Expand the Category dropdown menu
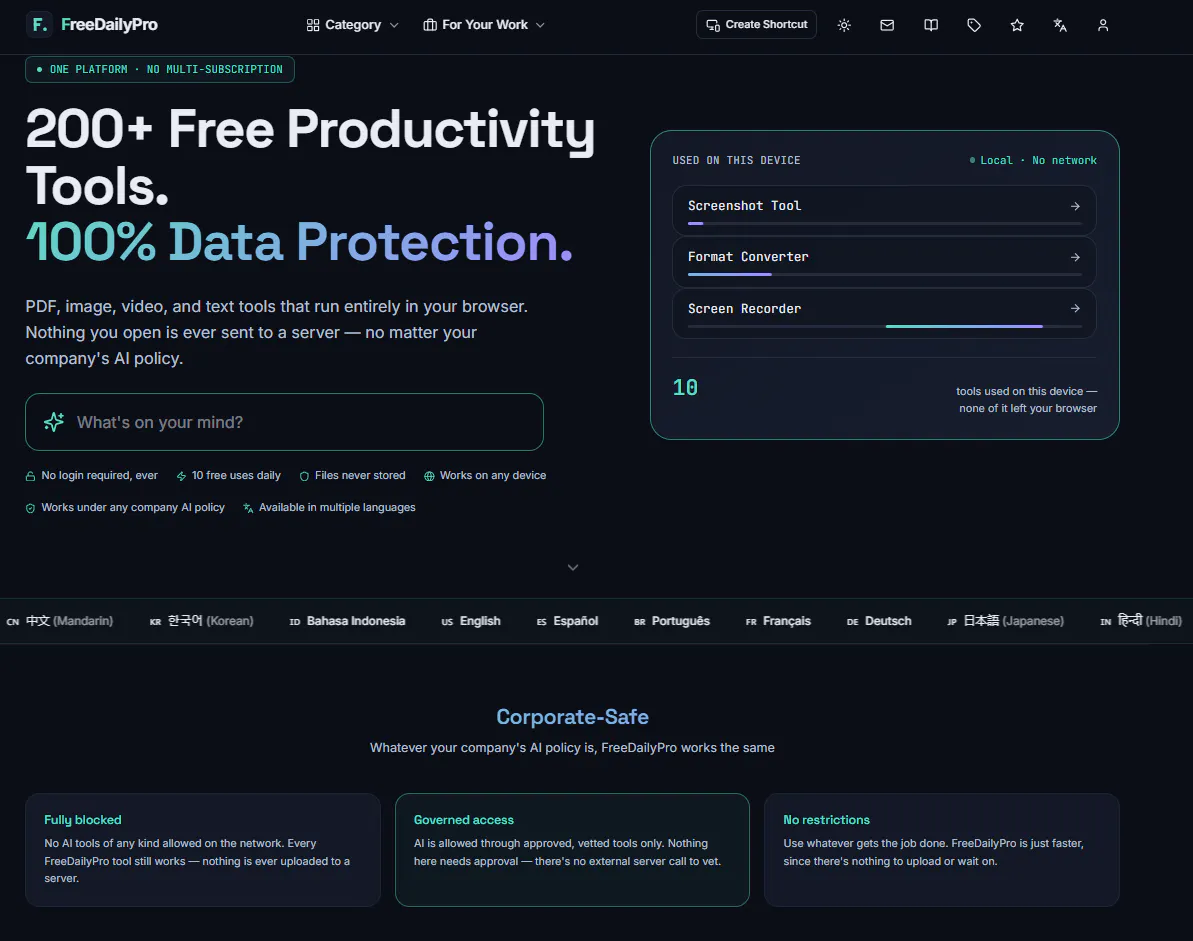Screen dimensions: 1193x941 coord(352,25)
